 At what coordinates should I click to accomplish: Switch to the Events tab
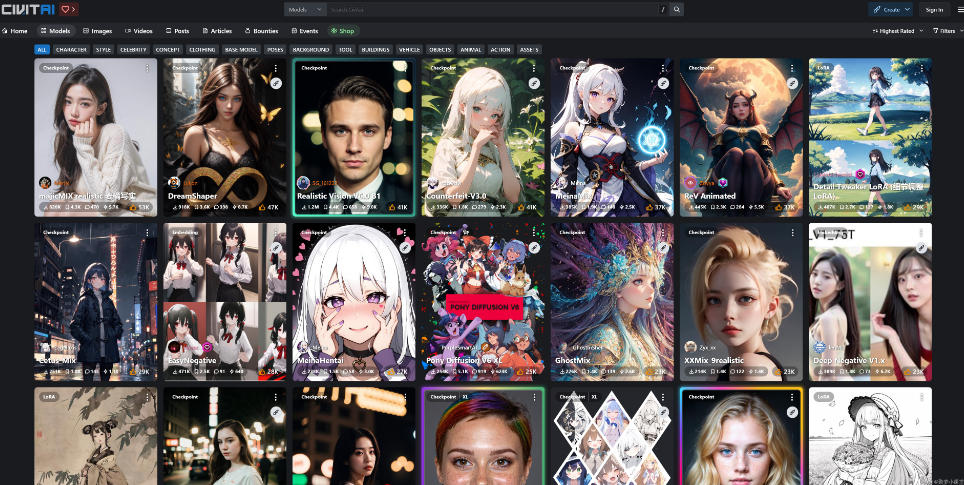305,31
